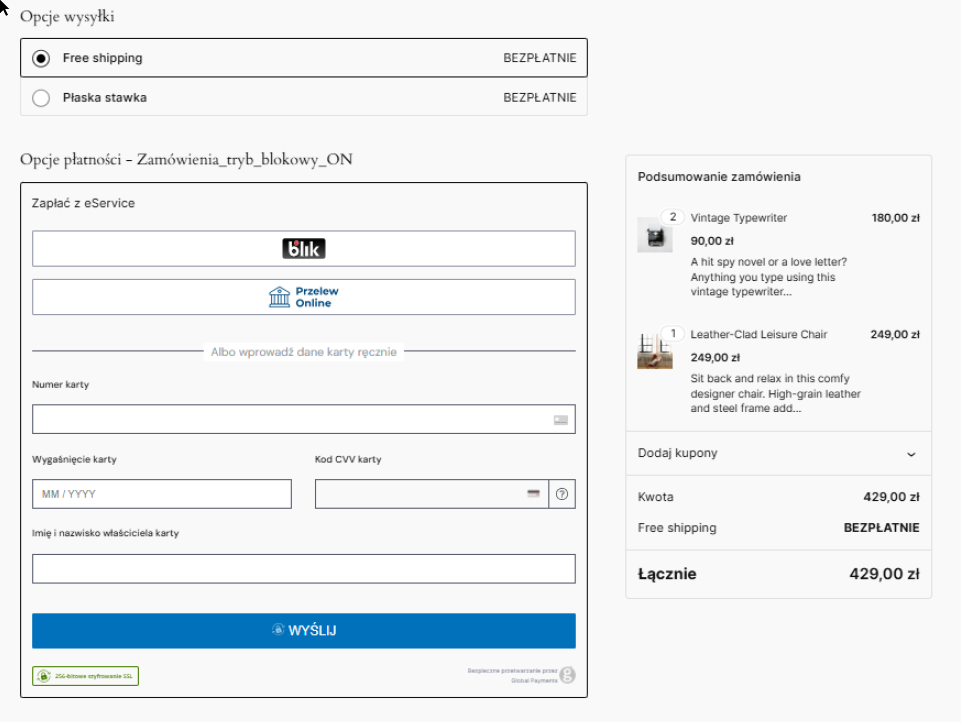Viewport: 963px width, 725px height.
Task: Pay with the BLIK logo button
Action: (304, 249)
